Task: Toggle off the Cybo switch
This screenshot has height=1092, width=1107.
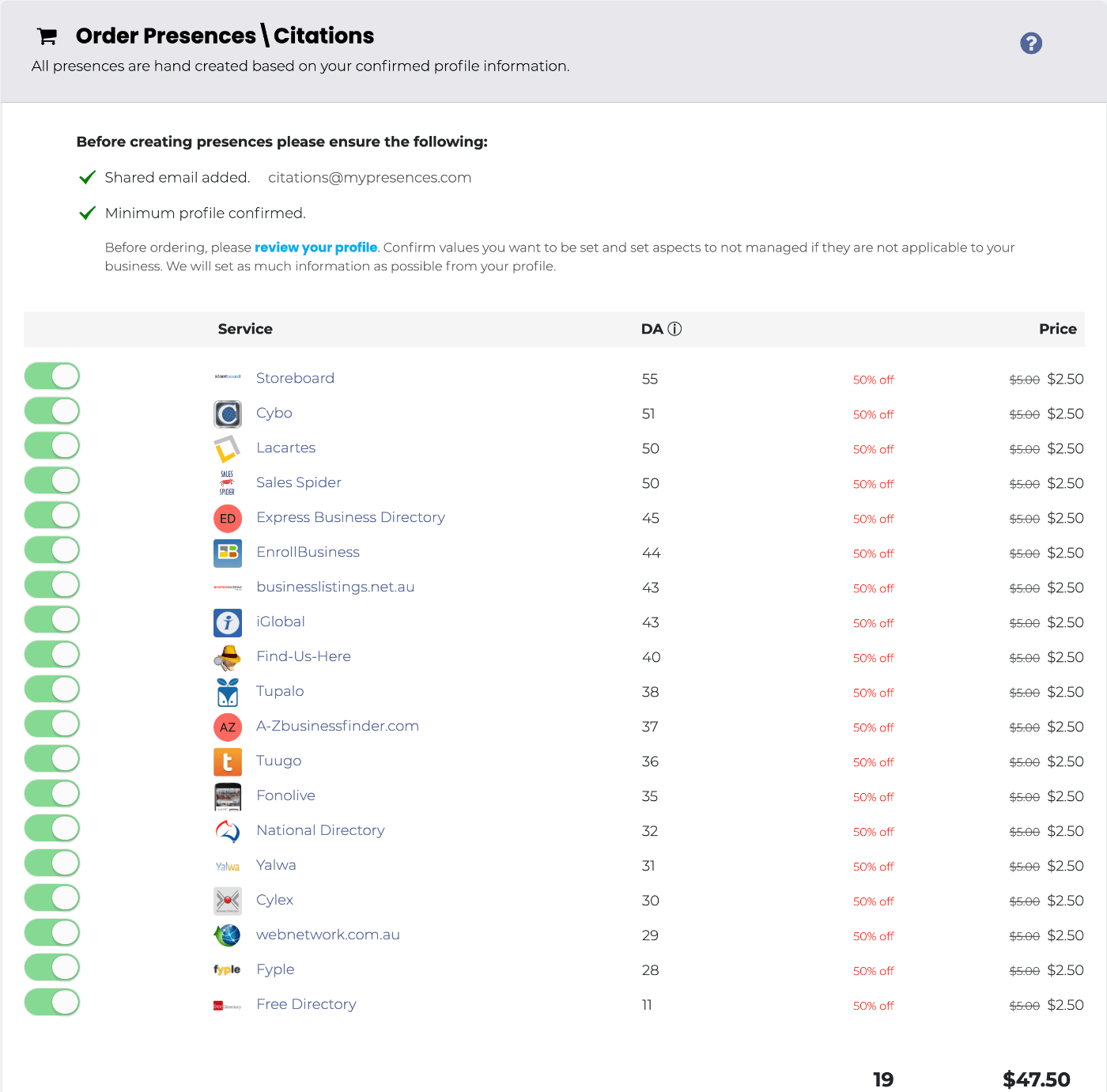Action: click(x=52, y=411)
